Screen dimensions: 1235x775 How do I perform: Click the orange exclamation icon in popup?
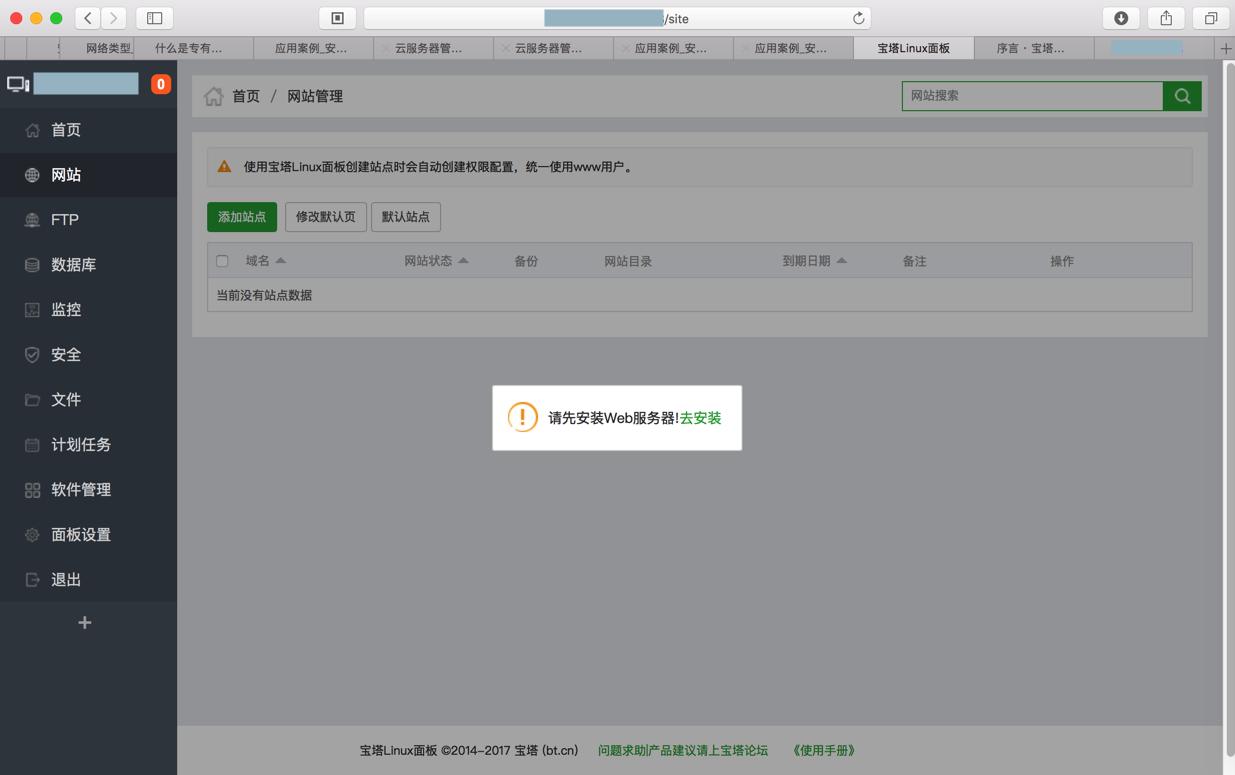(x=522, y=417)
